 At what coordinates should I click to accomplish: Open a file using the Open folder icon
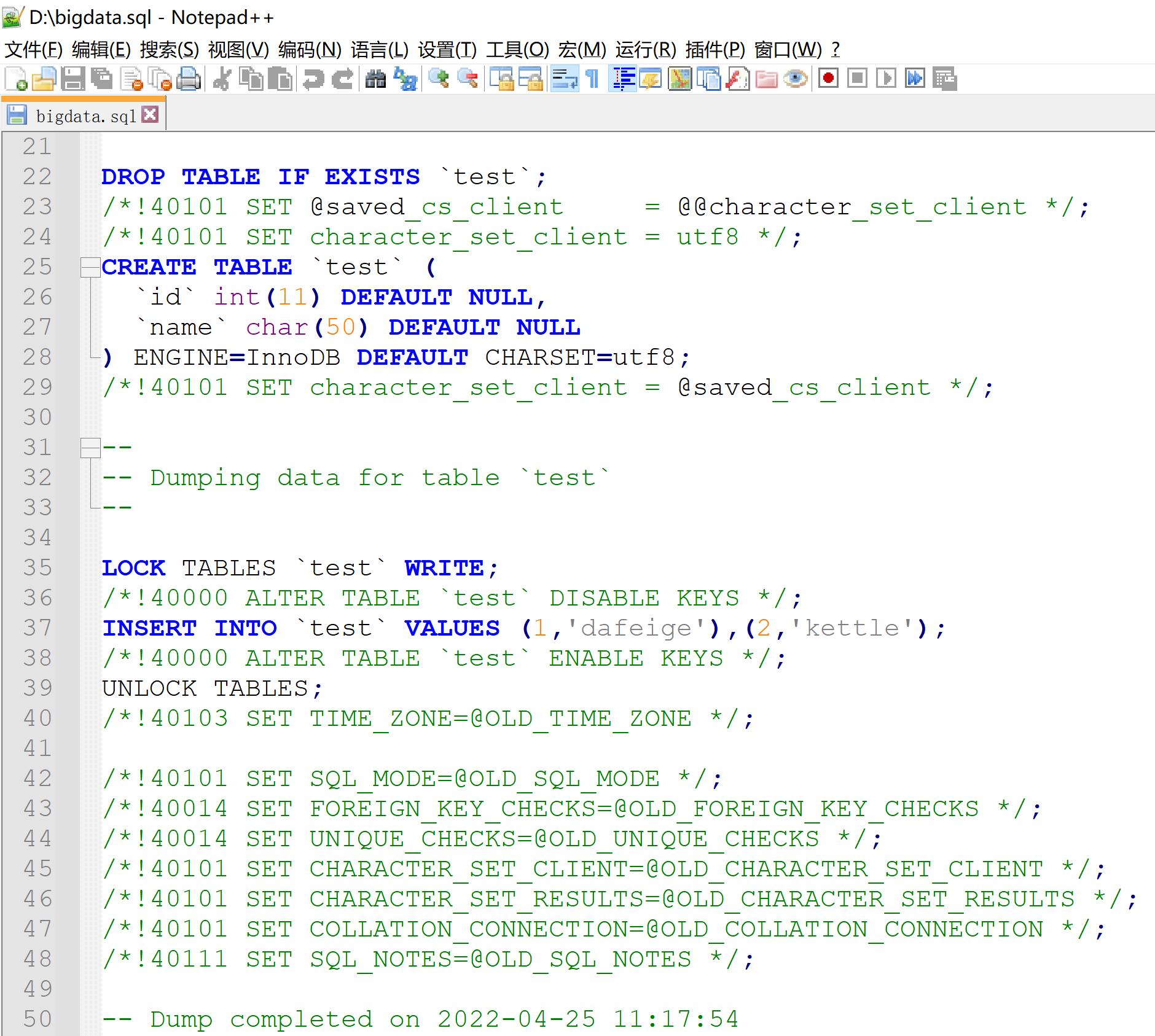point(44,79)
